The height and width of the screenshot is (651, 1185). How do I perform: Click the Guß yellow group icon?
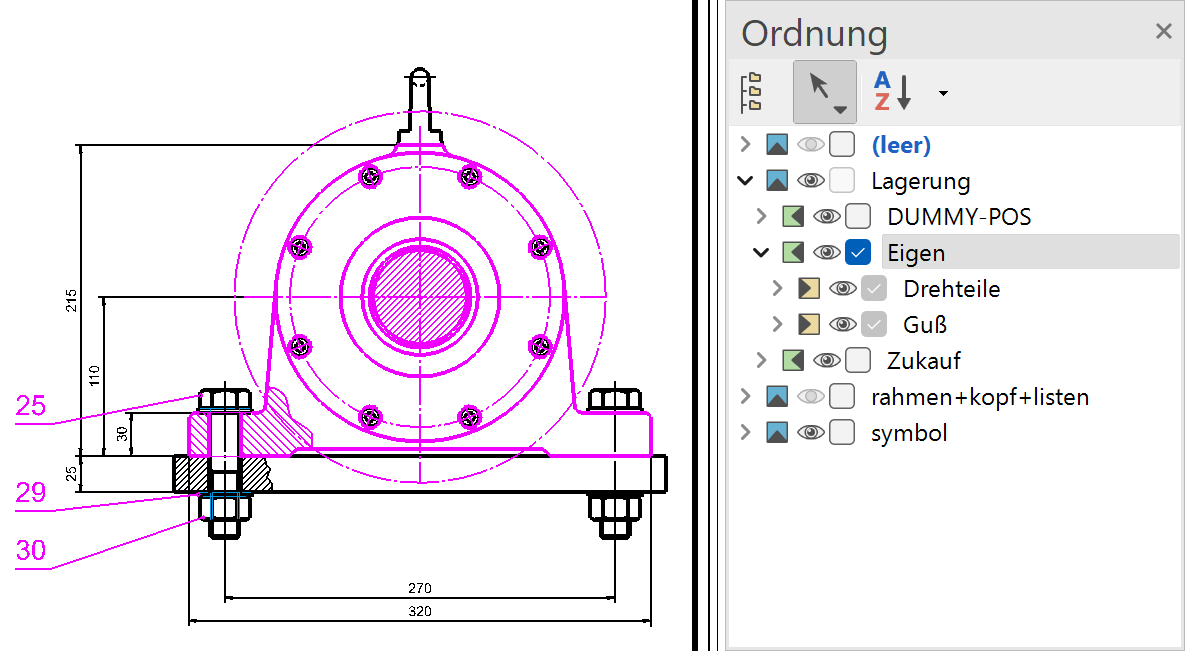tap(809, 325)
